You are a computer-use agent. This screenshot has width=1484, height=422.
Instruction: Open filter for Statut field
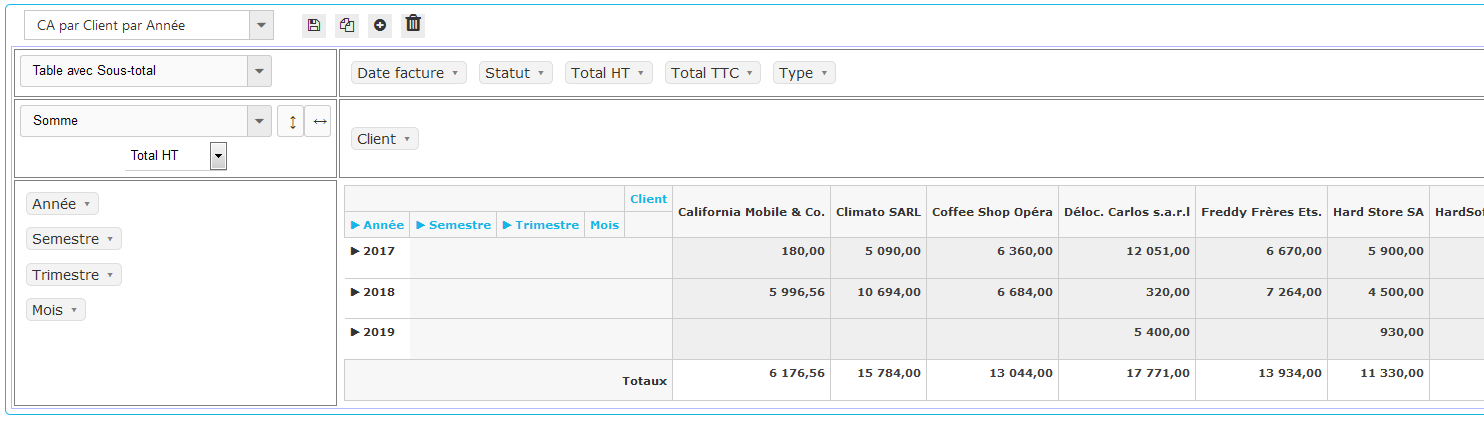coord(541,73)
